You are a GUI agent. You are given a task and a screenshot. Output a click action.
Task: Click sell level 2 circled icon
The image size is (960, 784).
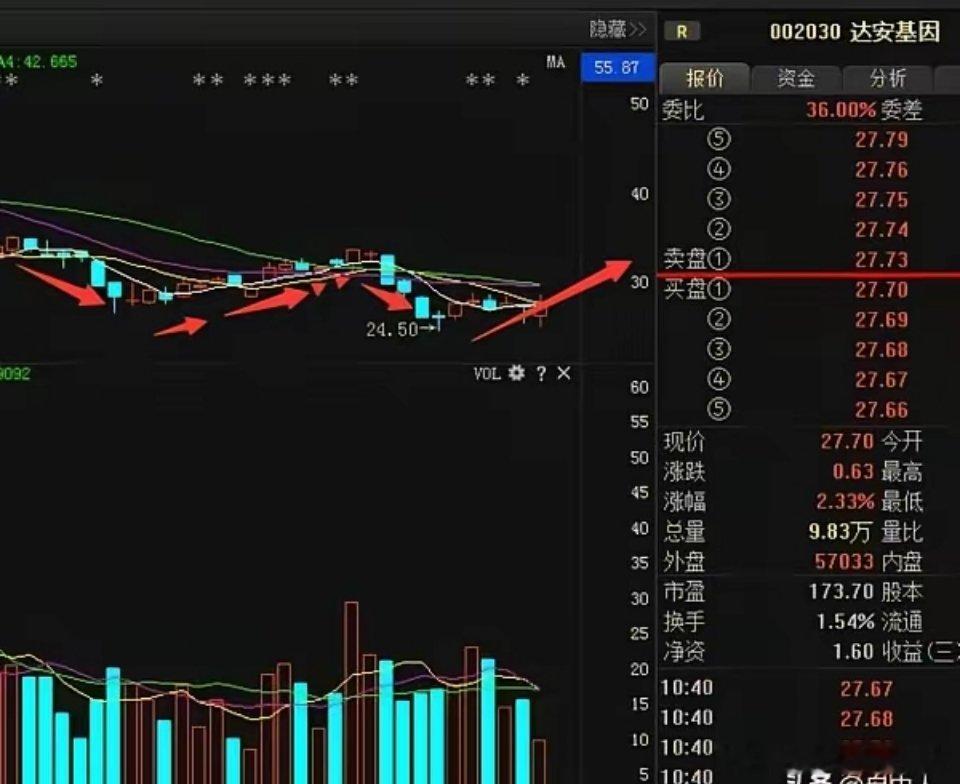(719, 230)
